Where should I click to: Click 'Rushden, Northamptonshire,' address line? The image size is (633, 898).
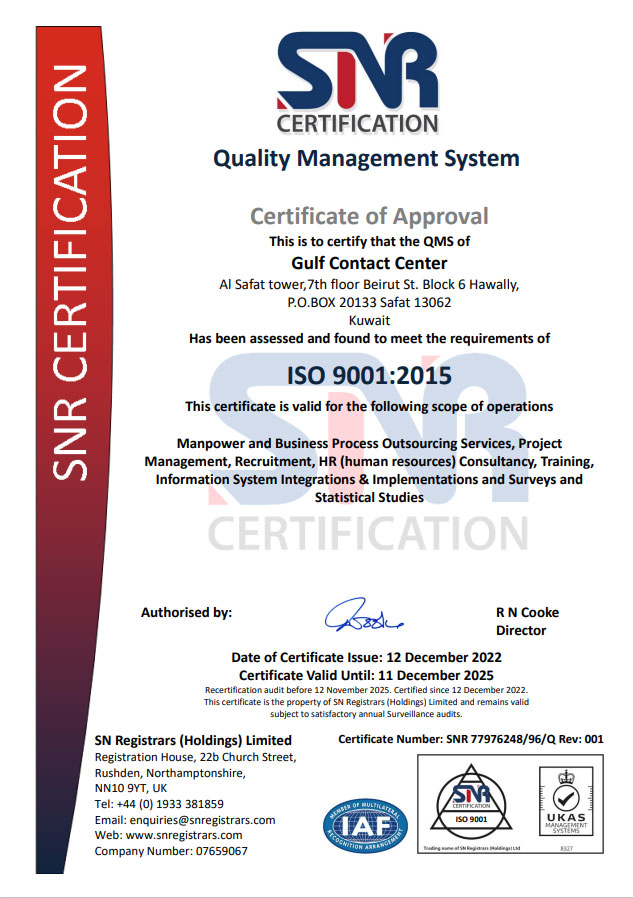[170, 773]
